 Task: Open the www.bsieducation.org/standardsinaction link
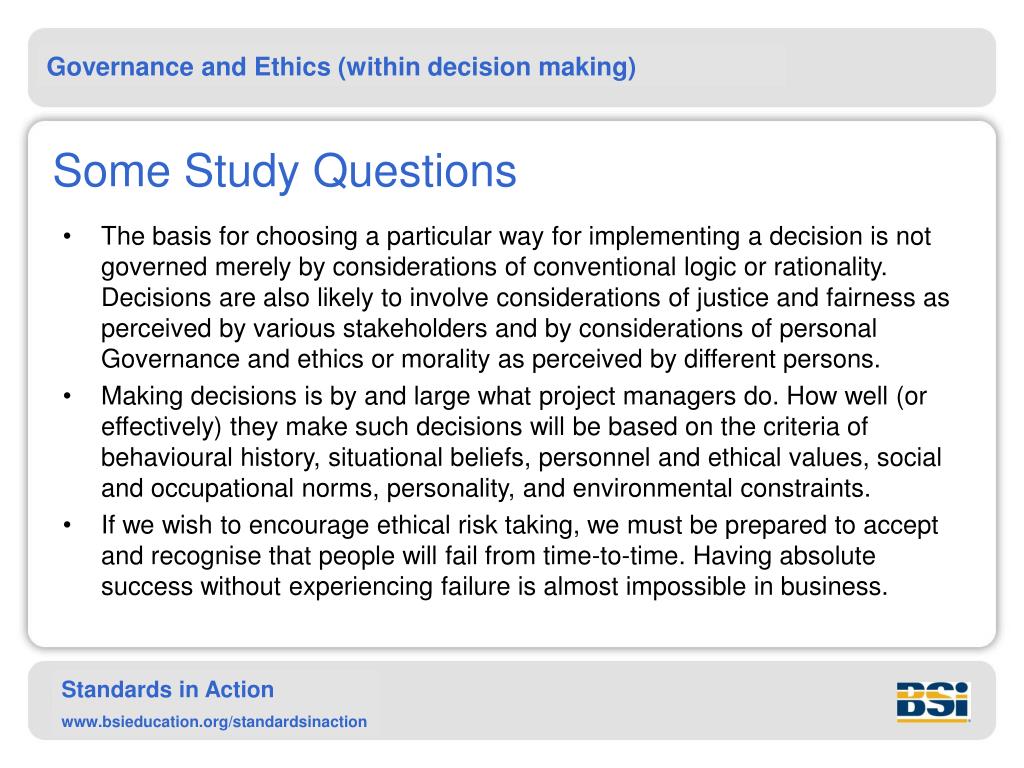[x=214, y=722]
